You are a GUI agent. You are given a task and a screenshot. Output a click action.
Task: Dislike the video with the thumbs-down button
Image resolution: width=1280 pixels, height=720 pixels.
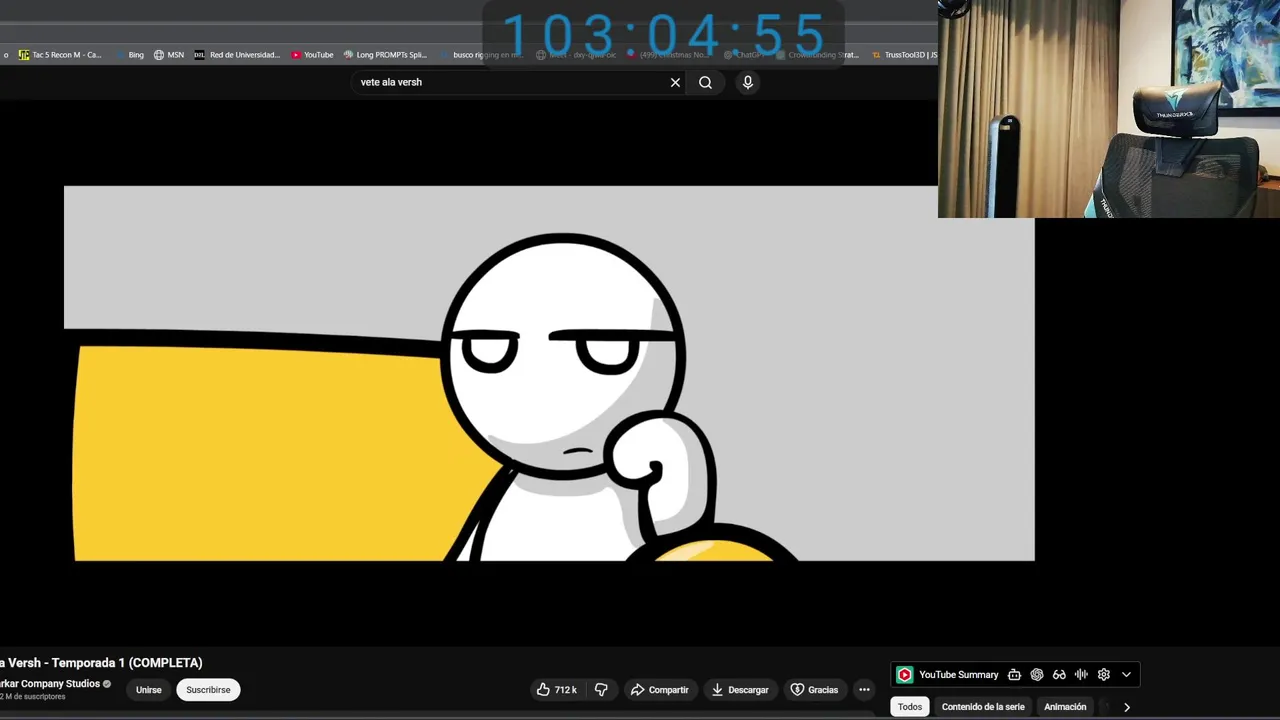point(601,690)
